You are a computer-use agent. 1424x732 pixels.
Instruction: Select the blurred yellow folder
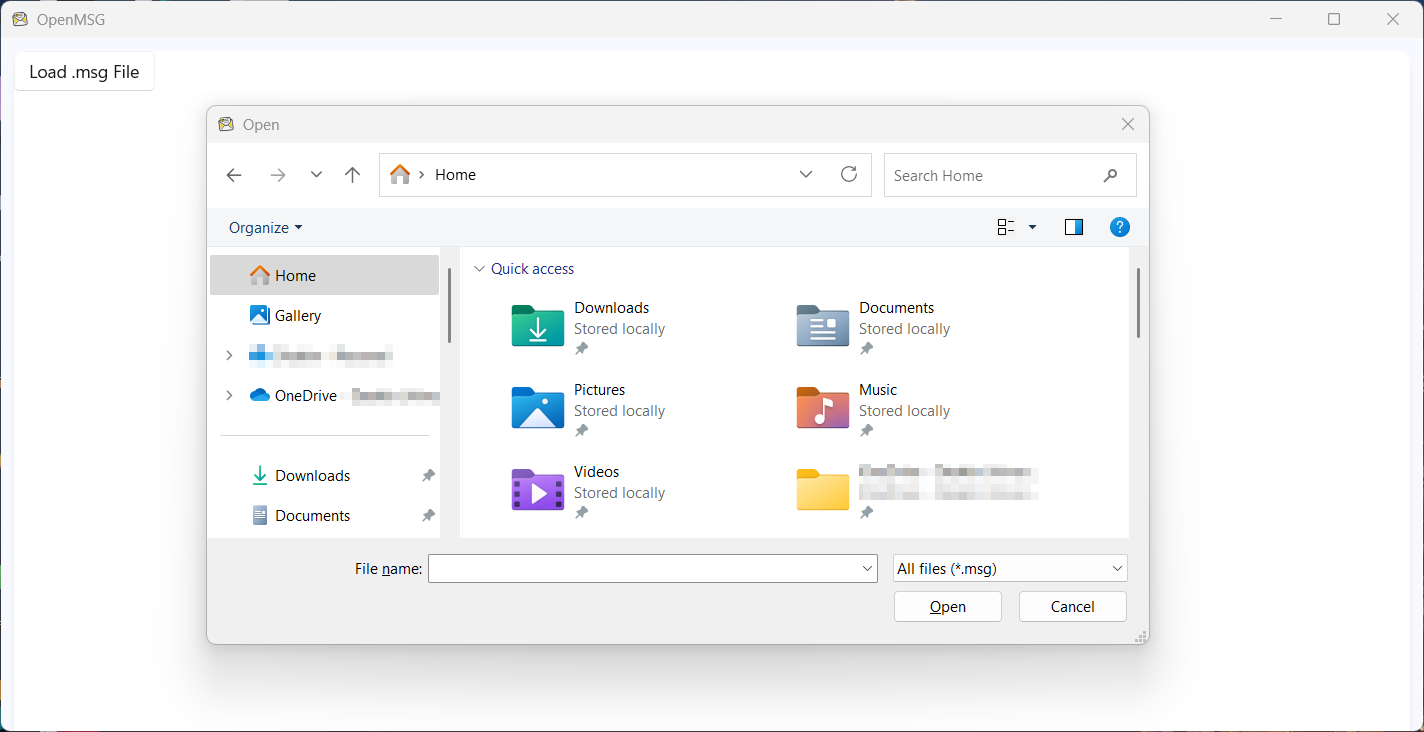pyautogui.click(x=823, y=490)
